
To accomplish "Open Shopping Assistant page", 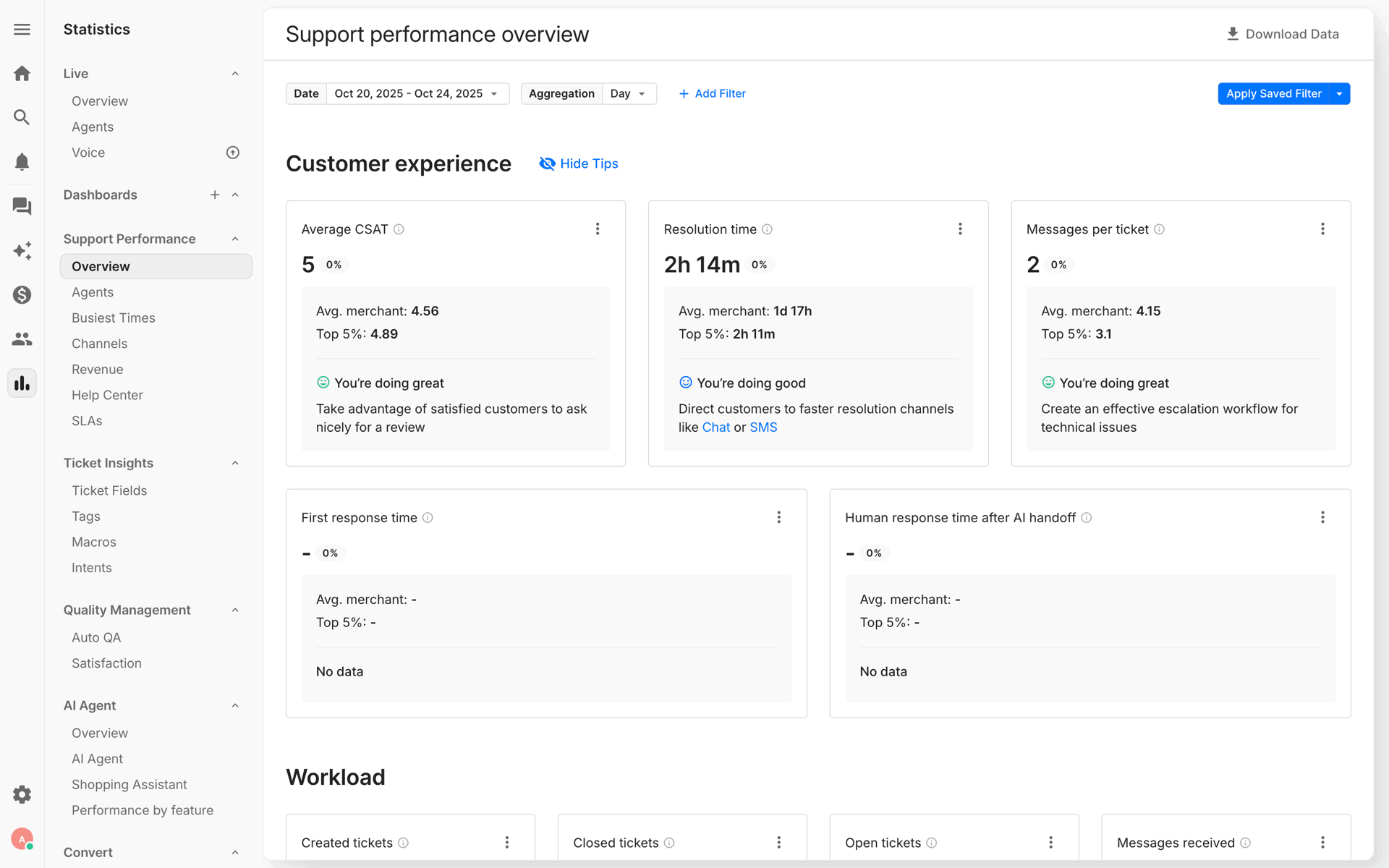I will point(129,784).
